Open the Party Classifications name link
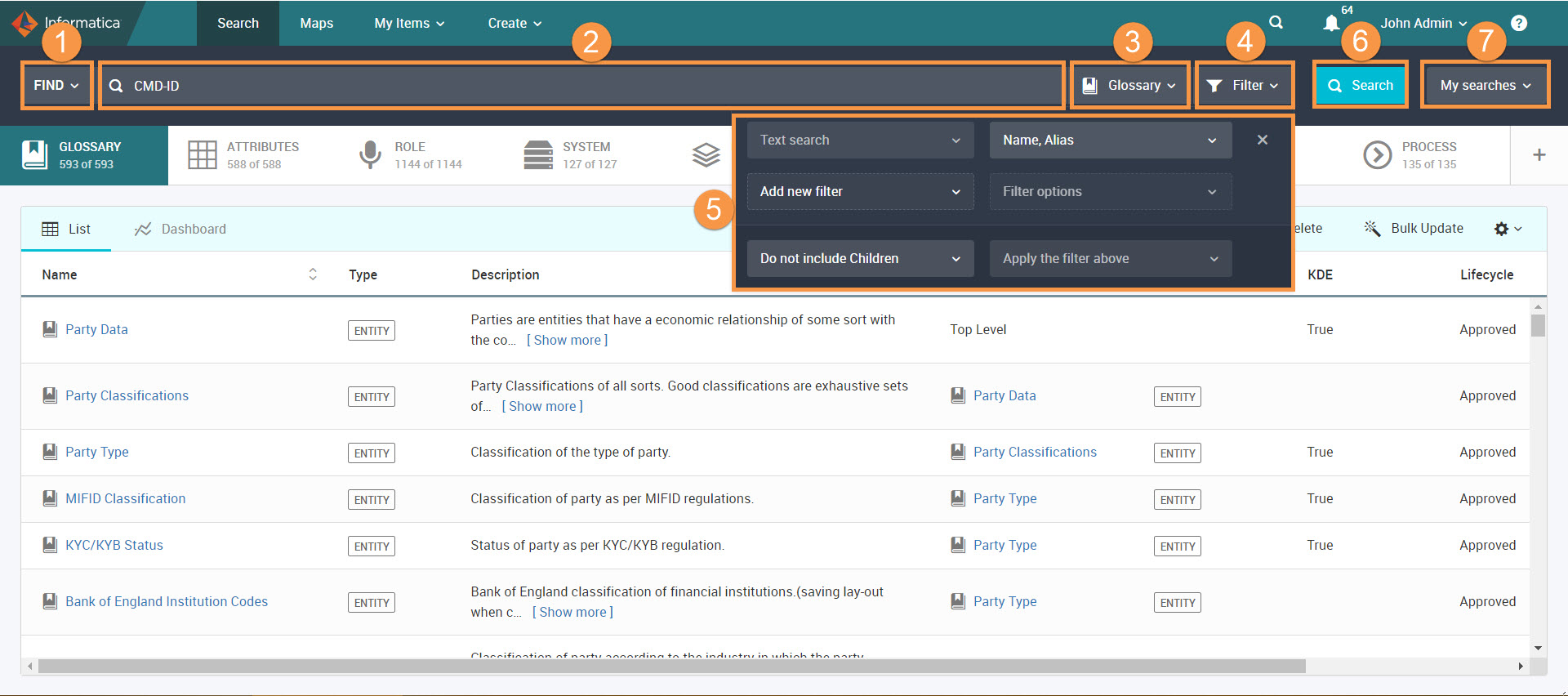Viewport: 1568px width, 696px height. [x=127, y=395]
